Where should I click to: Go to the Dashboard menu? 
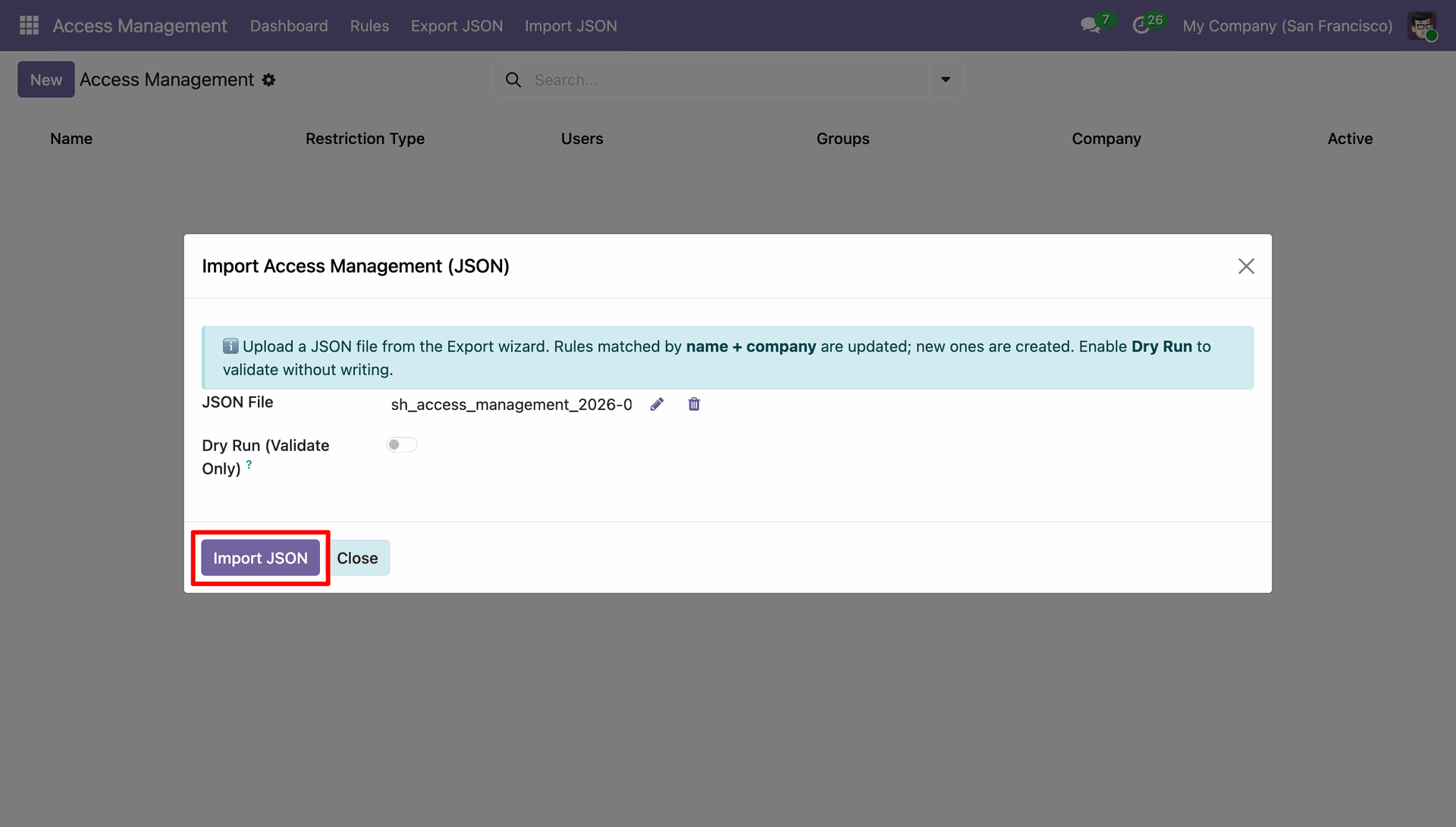(289, 26)
